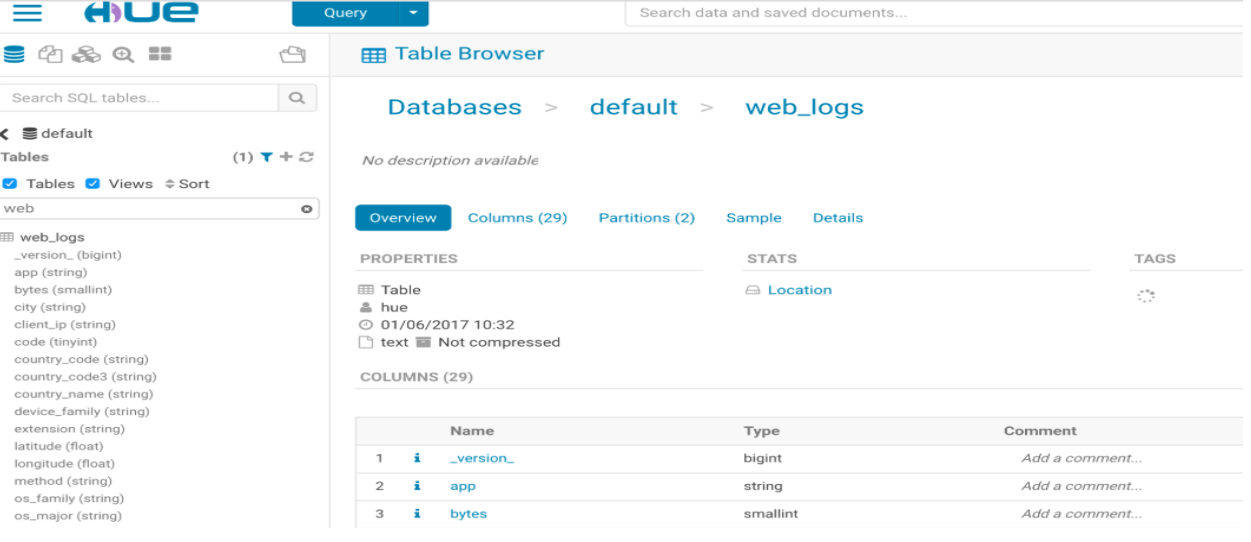The width and height of the screenshot is (1251, 542).
Task: Open the Sample tab
Action: tap(754, 218)
